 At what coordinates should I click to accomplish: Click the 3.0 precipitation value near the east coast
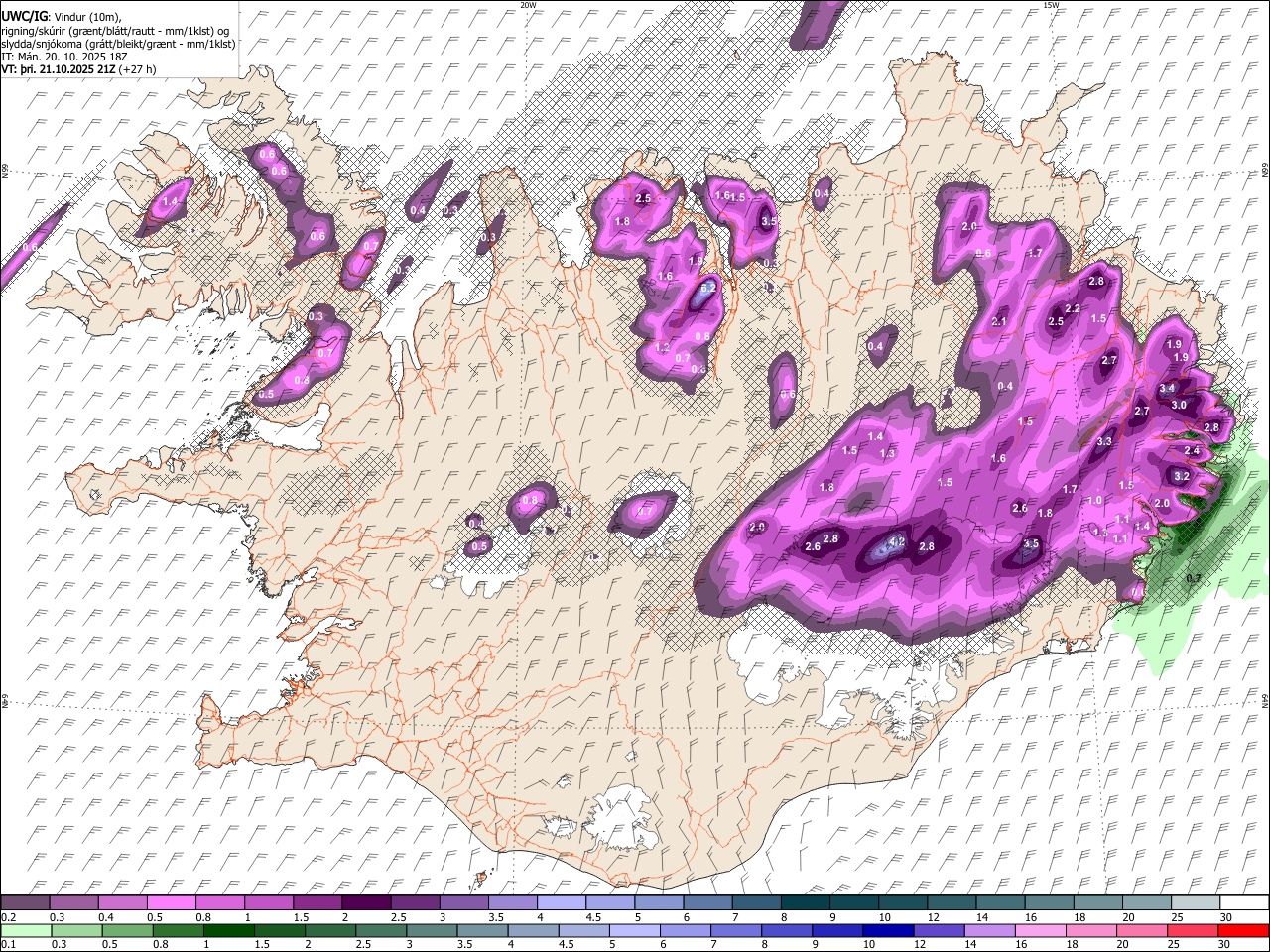pyautogui.click(x=1179, y=405)
